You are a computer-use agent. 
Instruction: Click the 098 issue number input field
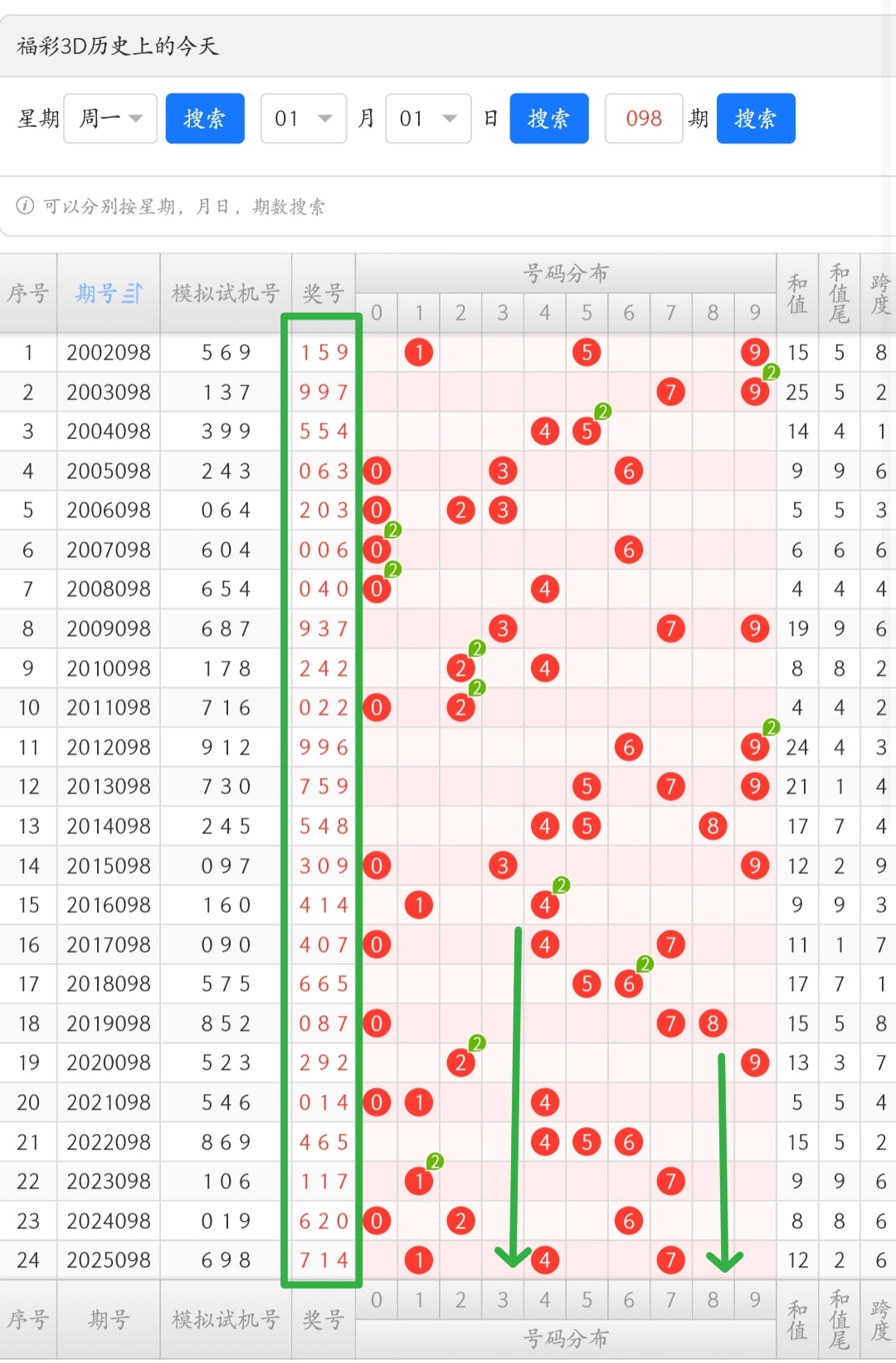point(644,119)
